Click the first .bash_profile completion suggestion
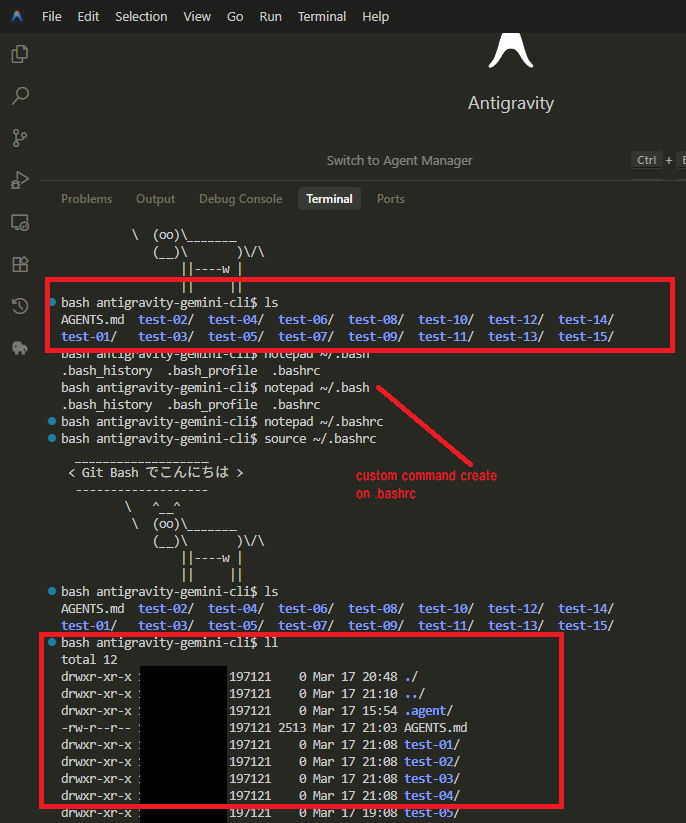Viewport: 686px width, 823px height. [x=212, y=371]
